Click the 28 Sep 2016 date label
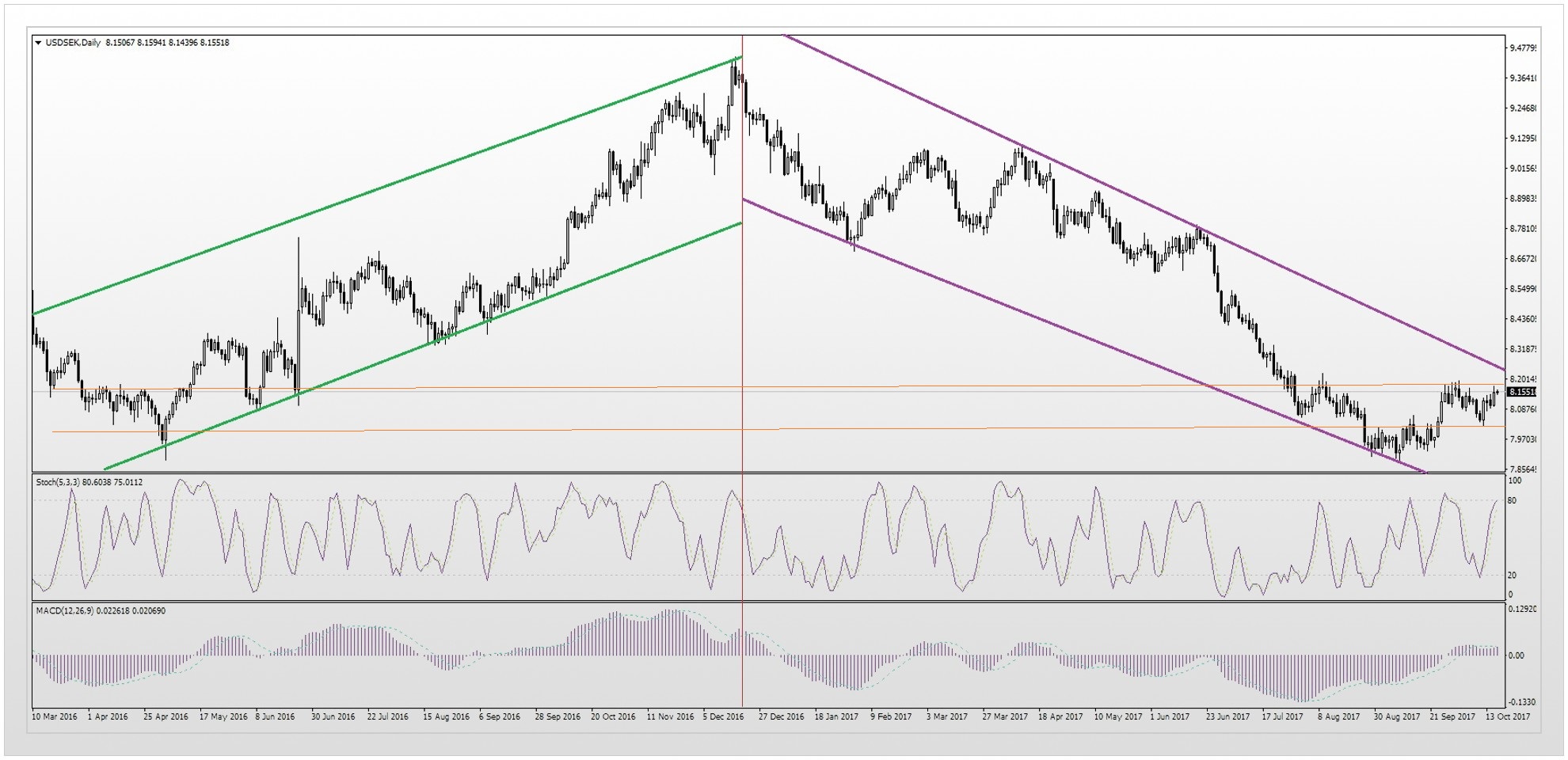 point(558,716)
